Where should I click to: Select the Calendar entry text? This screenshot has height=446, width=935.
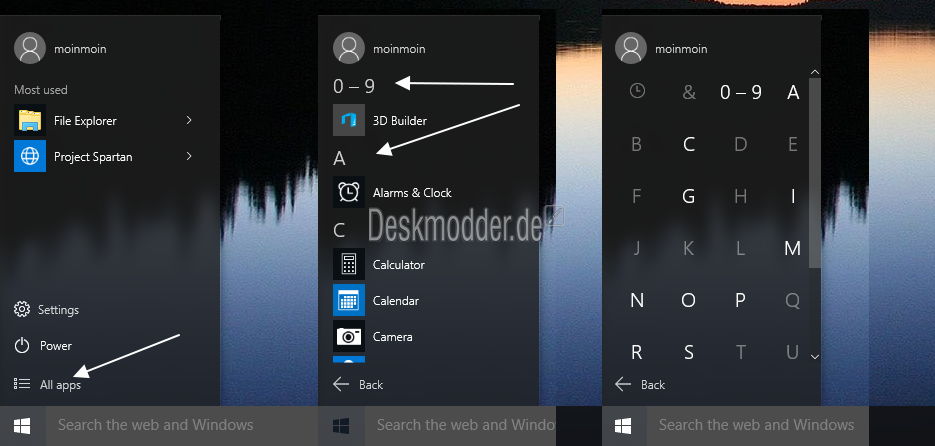(396, 301)
